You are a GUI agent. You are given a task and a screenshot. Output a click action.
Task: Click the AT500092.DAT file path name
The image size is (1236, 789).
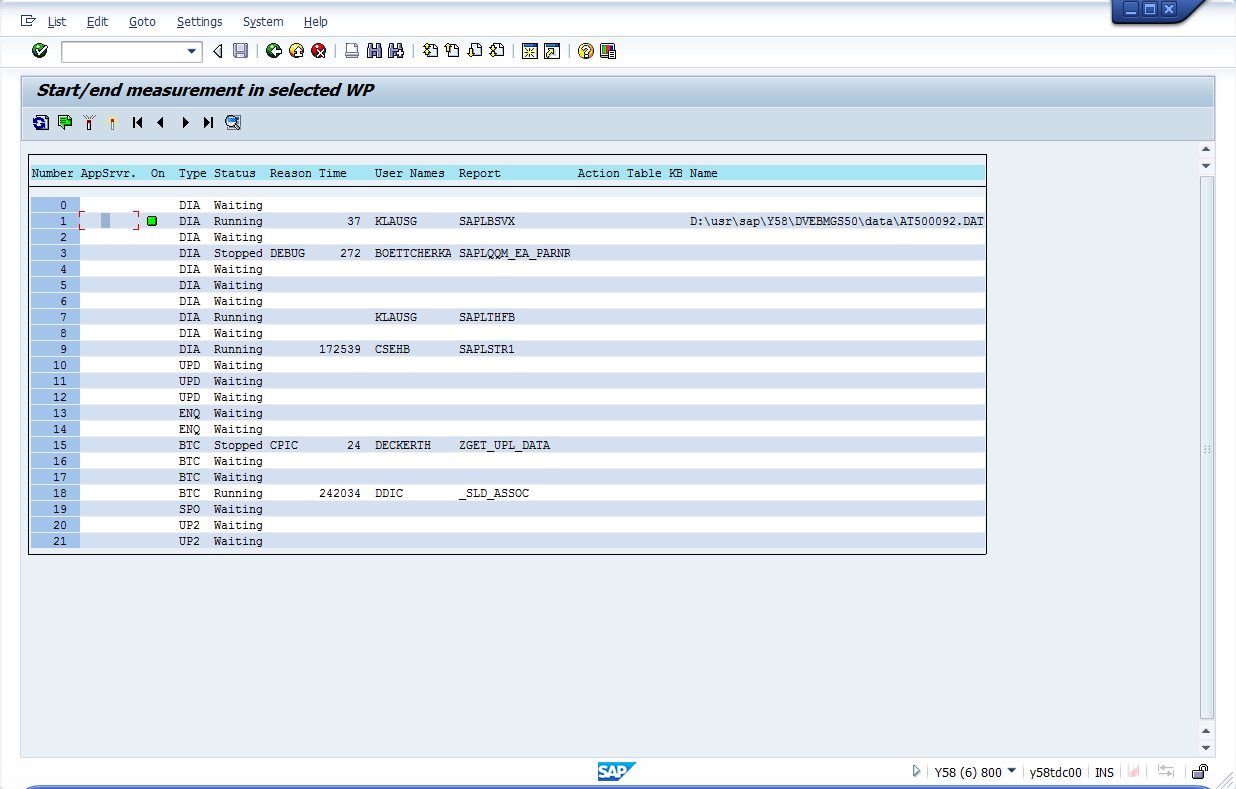coord(837,221)
